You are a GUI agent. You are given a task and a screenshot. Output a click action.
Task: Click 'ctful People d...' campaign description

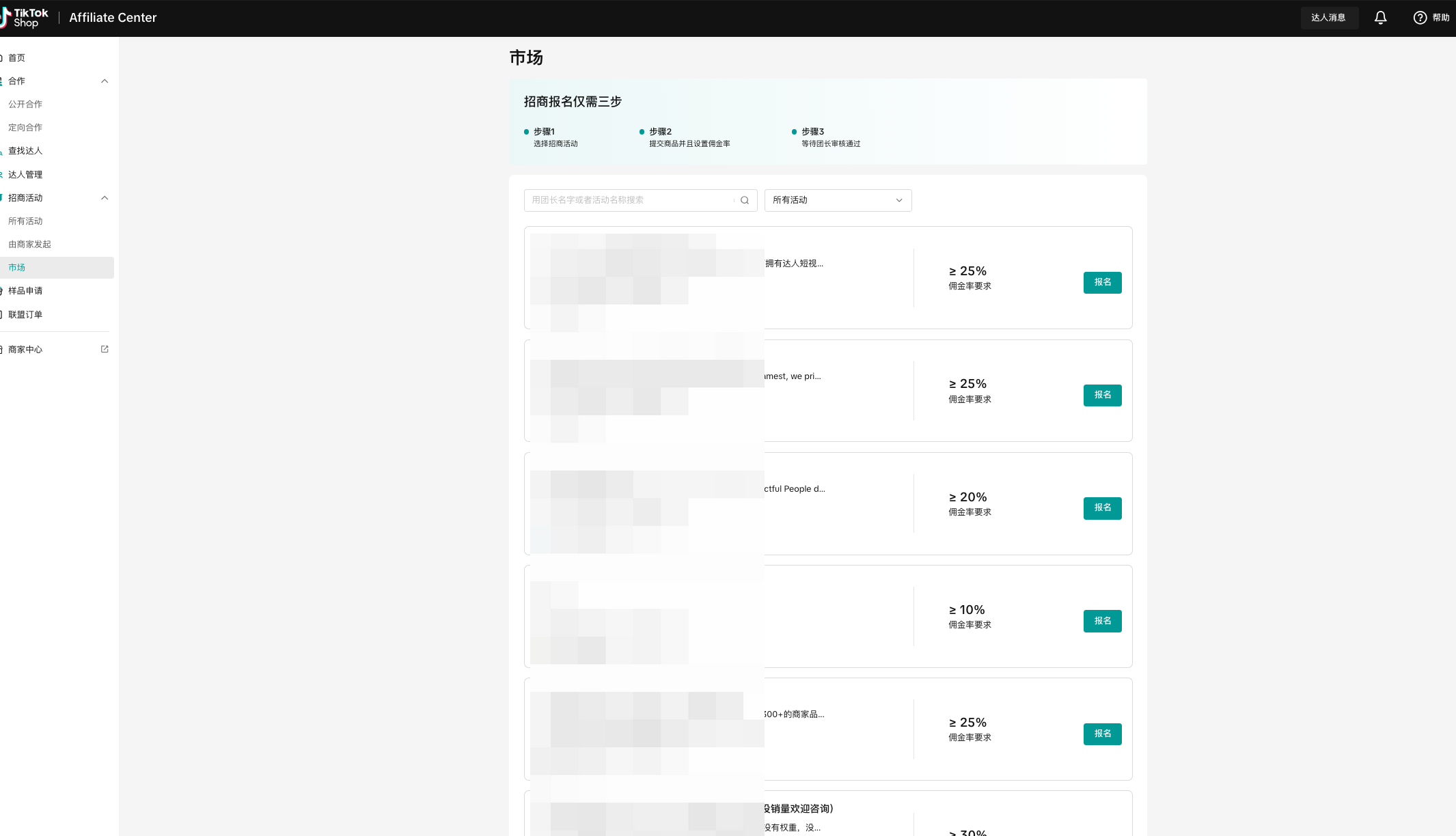(x=795, y=489)
